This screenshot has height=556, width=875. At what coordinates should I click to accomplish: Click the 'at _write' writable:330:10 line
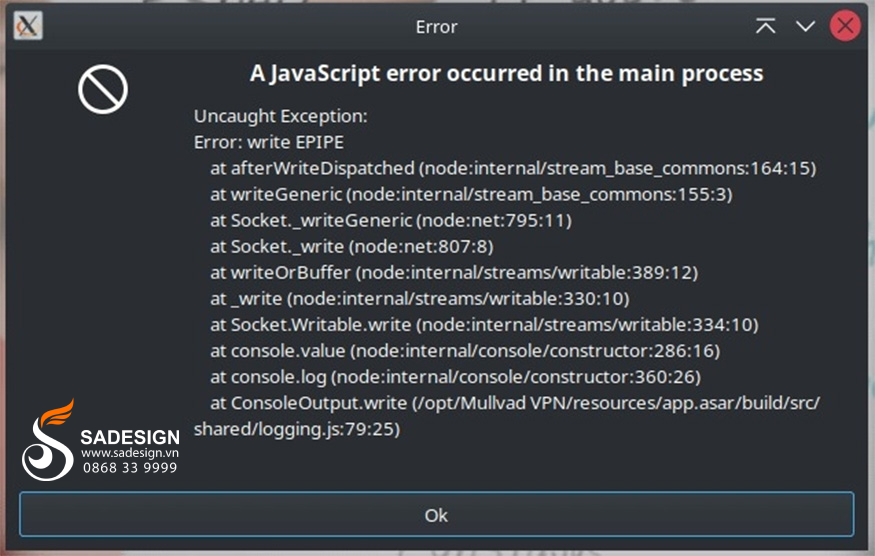pyautogui.click(x=420, y=299)
